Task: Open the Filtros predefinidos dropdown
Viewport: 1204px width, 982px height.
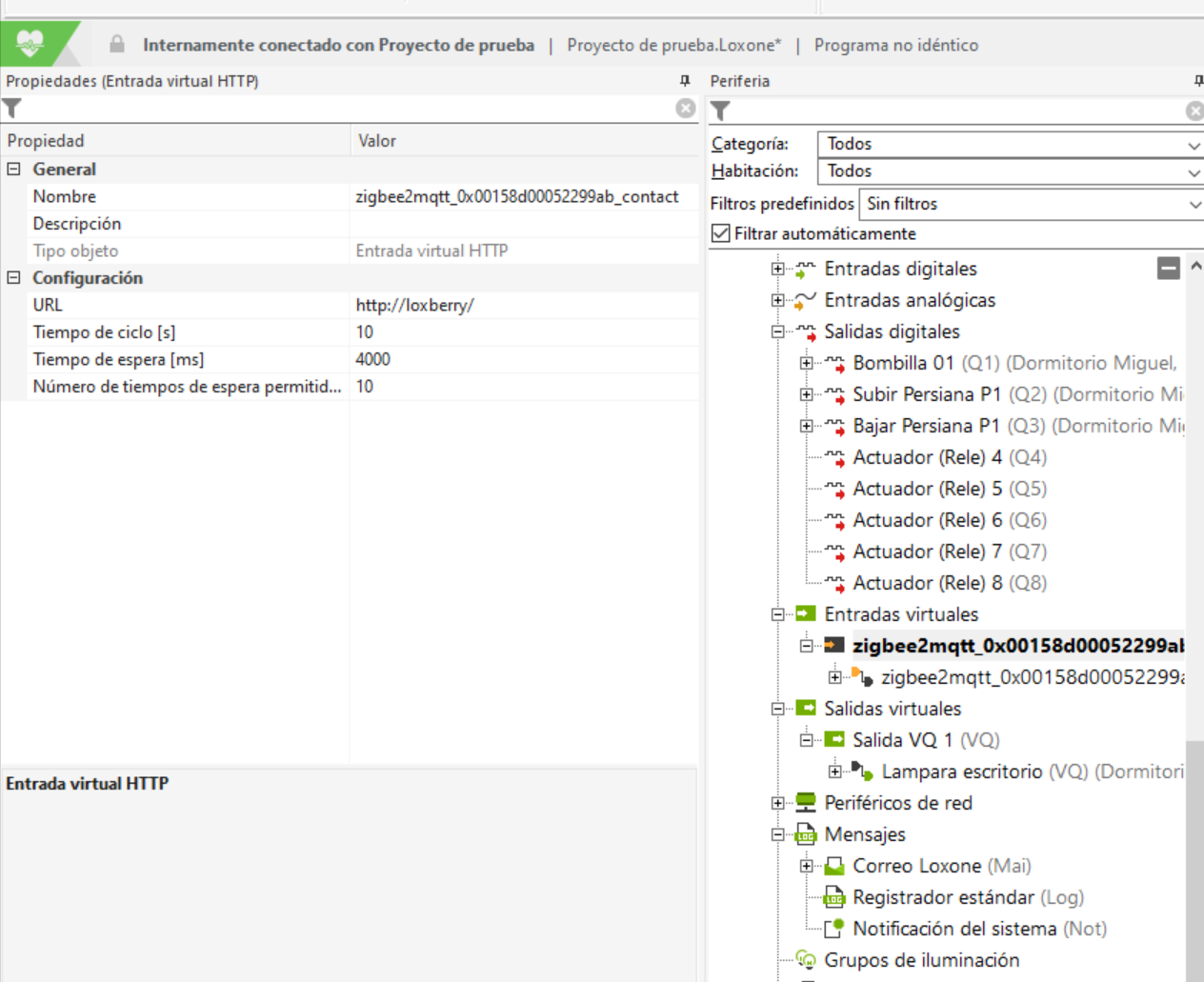Action: (1031, 204)
